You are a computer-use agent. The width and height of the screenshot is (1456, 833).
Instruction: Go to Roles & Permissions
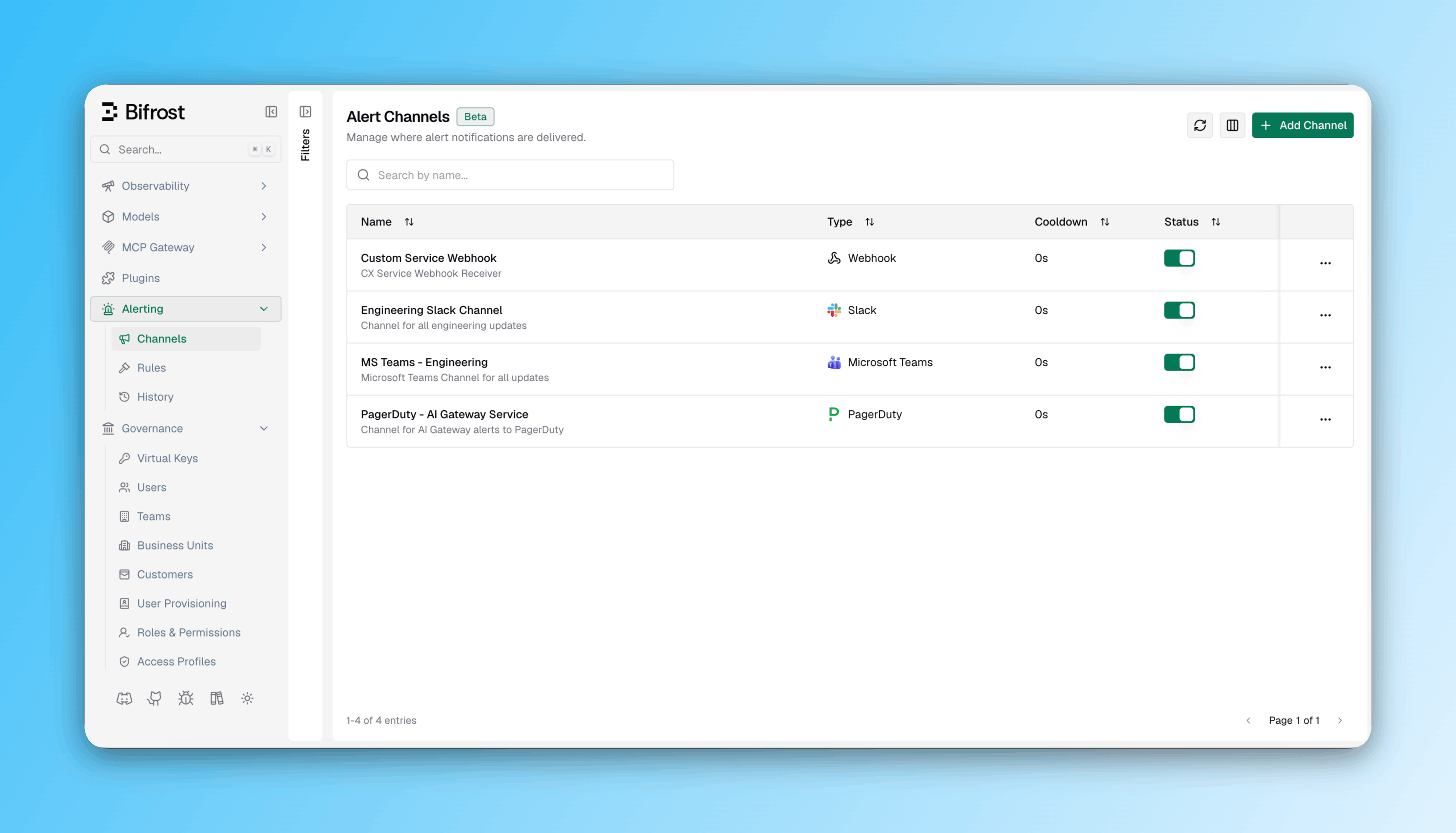[x=186, y=633]
